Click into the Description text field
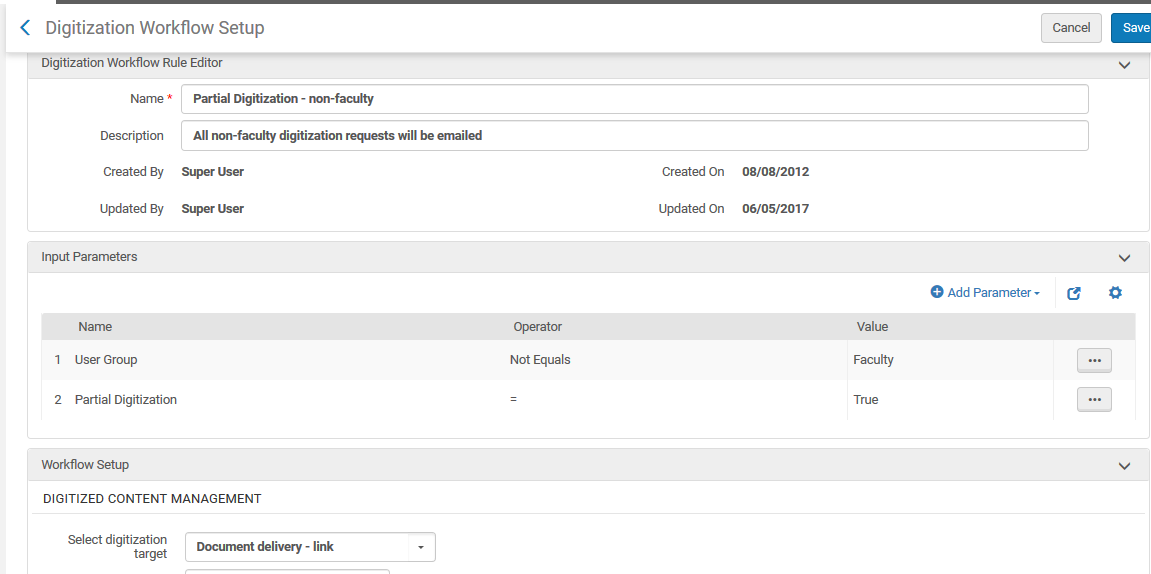The width and height of the screenshot is (1151, 574). click(x=634, y=136)
